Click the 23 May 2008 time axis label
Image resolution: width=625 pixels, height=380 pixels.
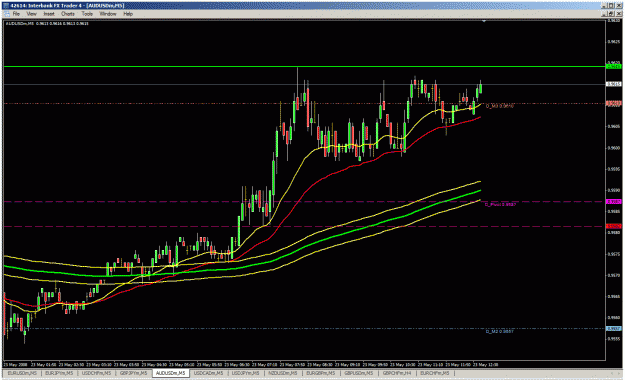[15, 364]
